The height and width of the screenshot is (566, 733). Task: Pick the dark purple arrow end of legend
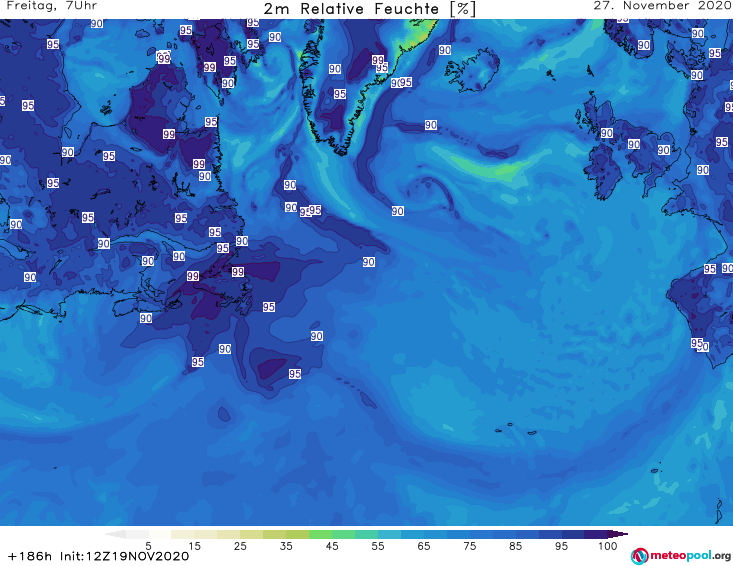[618, 534]
